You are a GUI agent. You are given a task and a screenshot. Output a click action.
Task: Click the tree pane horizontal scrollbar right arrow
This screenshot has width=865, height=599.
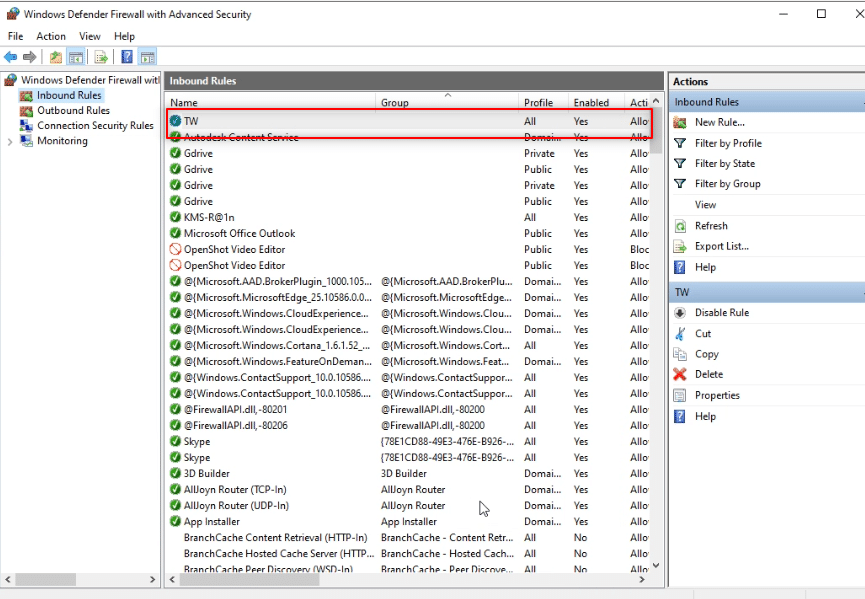tap(153, 579)
